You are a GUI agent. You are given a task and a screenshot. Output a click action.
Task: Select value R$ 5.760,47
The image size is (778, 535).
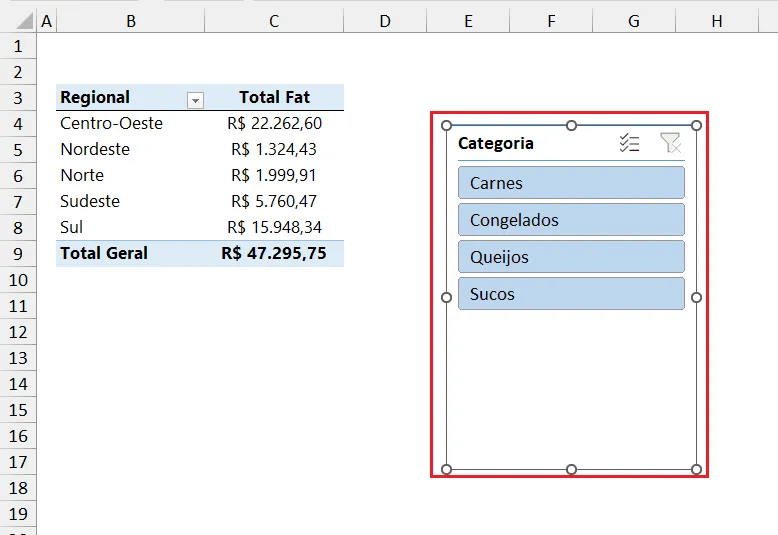click(x=274, y=201)
